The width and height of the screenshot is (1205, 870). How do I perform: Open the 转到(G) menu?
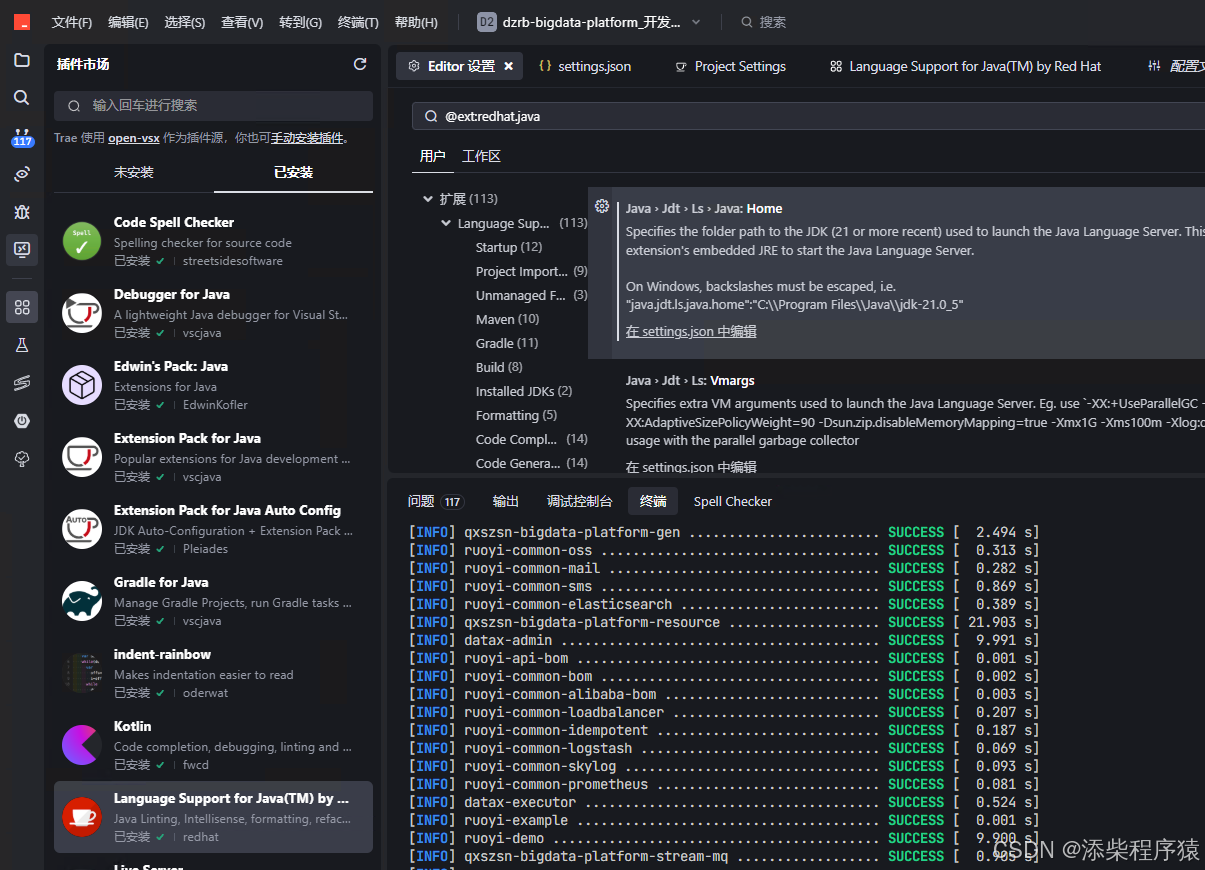tap(300, 22)
